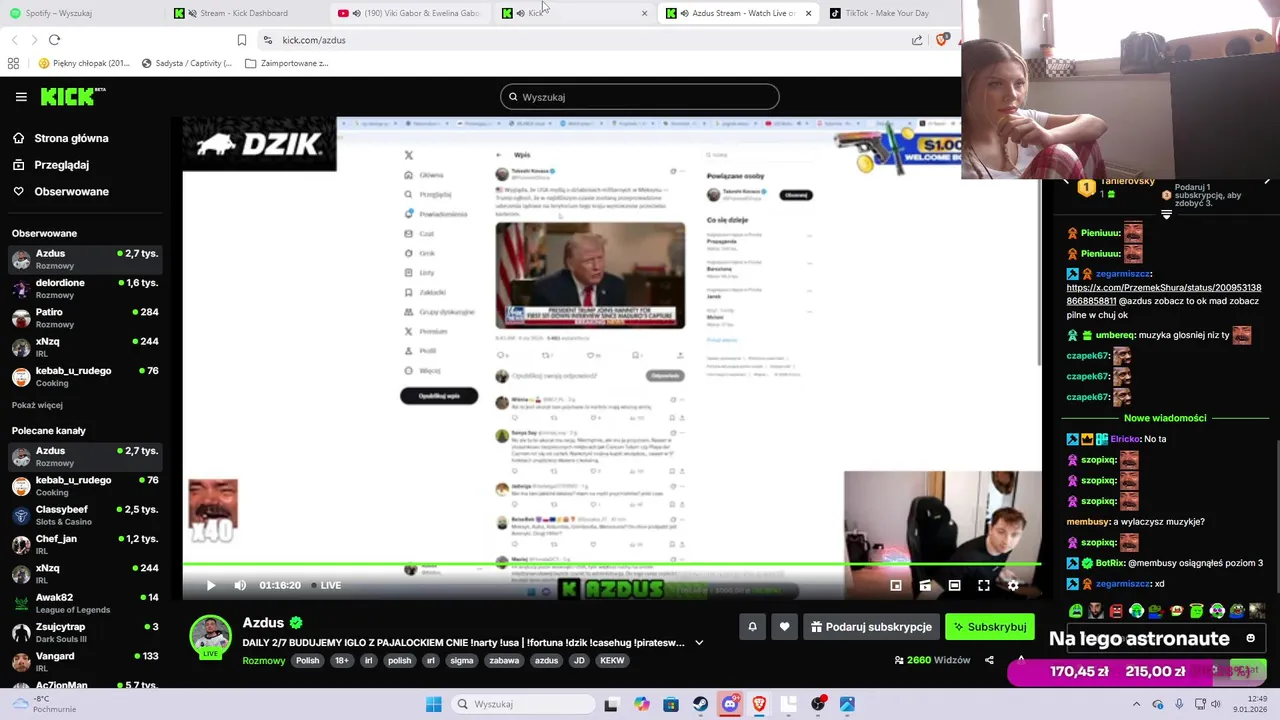Open Windows Start menu
The height and width of the screenshot is (720, 1280).
pyautogui.click(x=433, y=704)
